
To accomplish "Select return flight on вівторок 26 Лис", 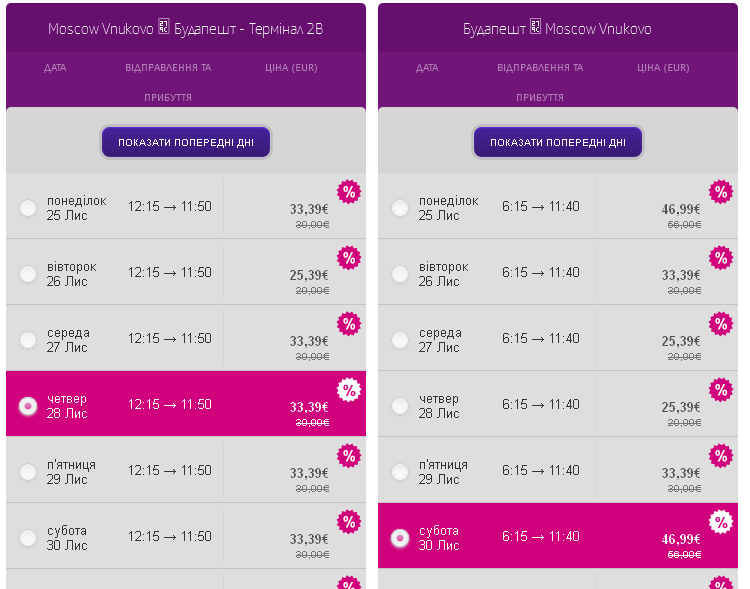I will tap(400, 274).
